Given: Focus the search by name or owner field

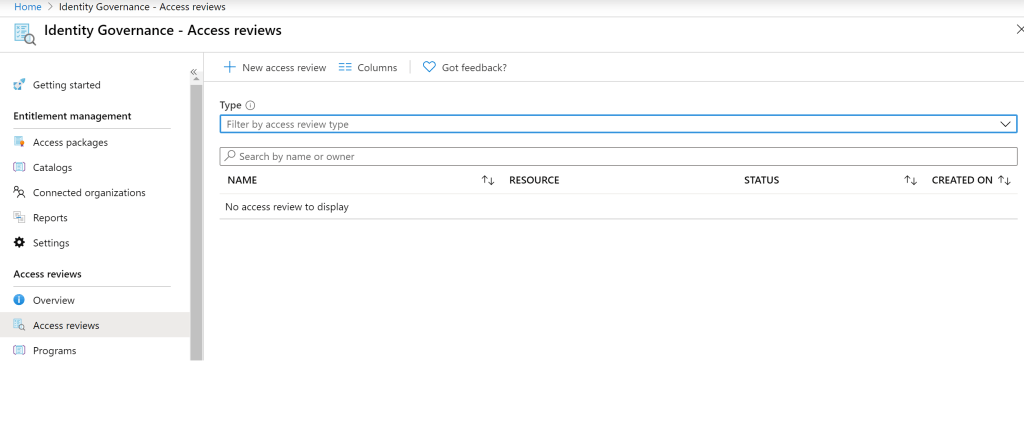Looking at the screenshot, I should (618, 156).
